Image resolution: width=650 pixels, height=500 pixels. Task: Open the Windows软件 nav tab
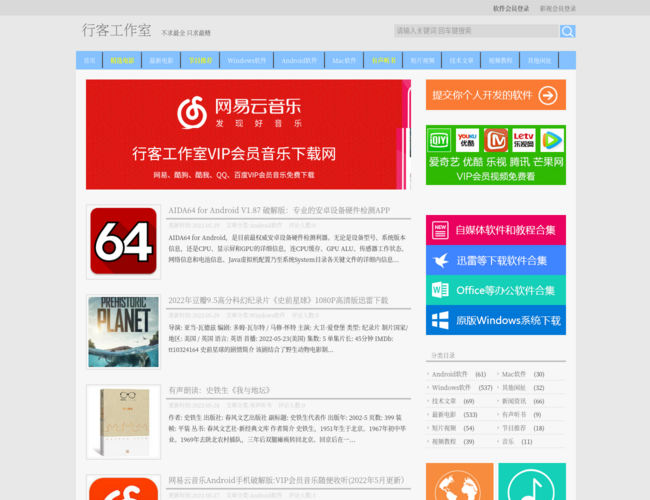pyautogui.click(x=247, y=61)
